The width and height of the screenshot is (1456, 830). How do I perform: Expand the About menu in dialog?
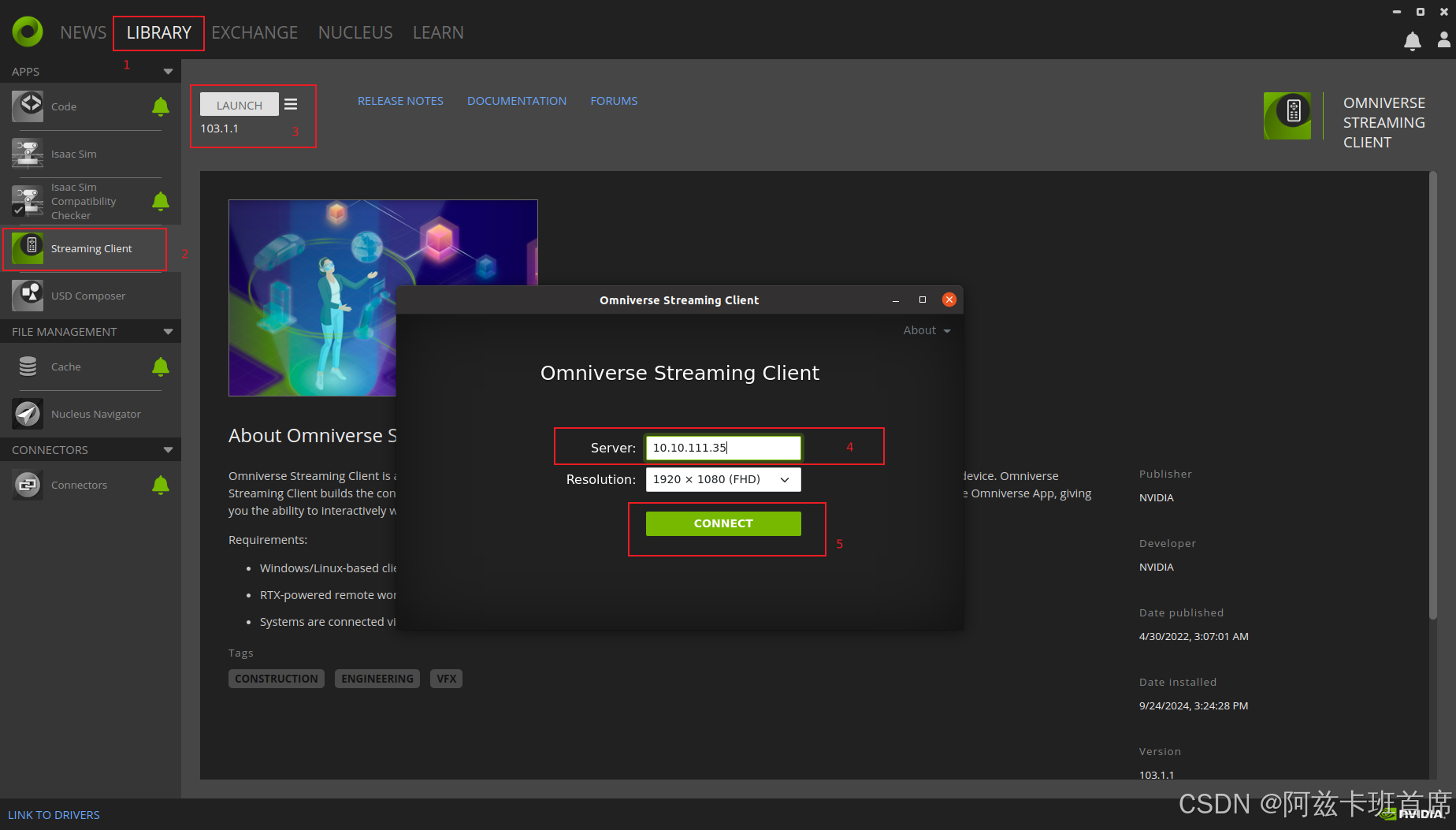(927, 330)
